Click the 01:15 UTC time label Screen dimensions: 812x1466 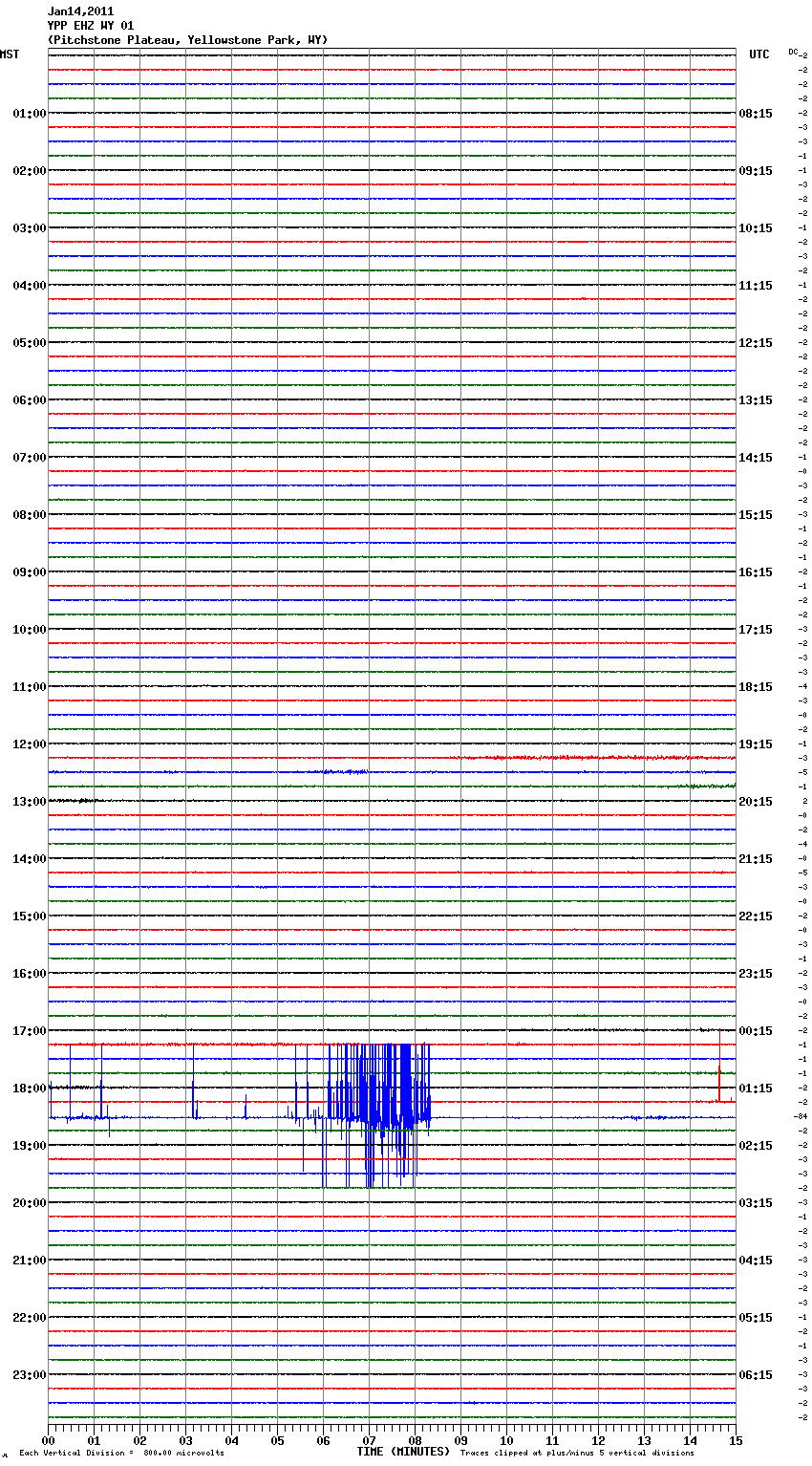pyautogui.click(x=756, y=1089)
